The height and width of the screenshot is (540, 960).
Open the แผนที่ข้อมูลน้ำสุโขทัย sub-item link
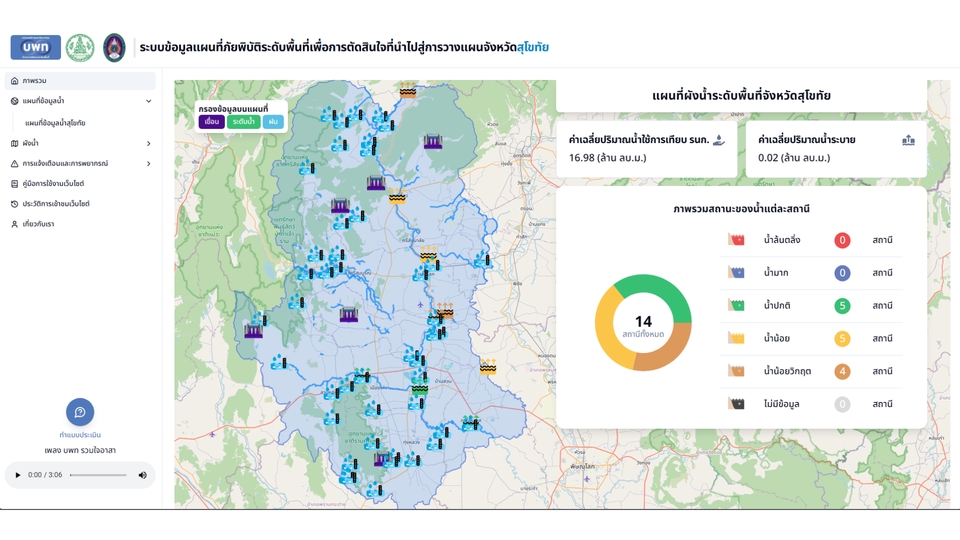click(55, 123)
